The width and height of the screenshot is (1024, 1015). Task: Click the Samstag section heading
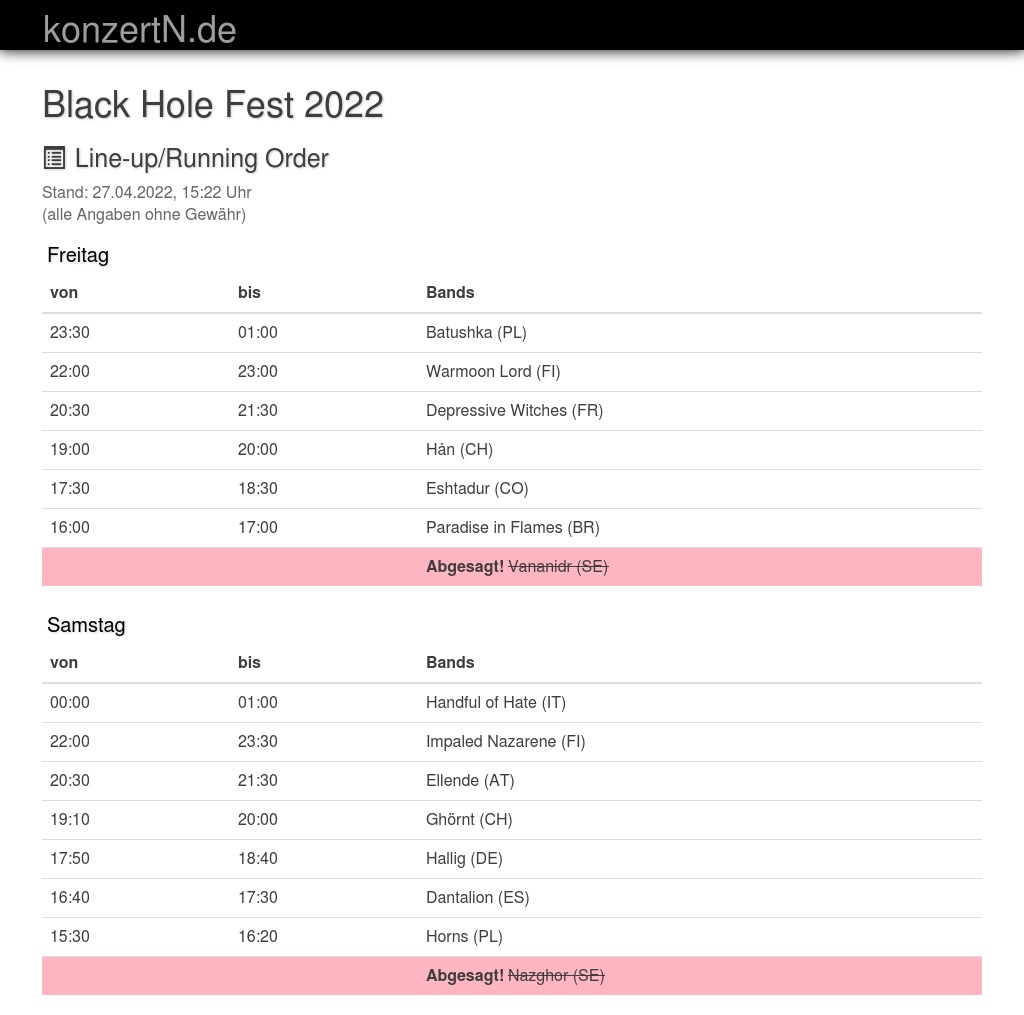coord(86,625)
